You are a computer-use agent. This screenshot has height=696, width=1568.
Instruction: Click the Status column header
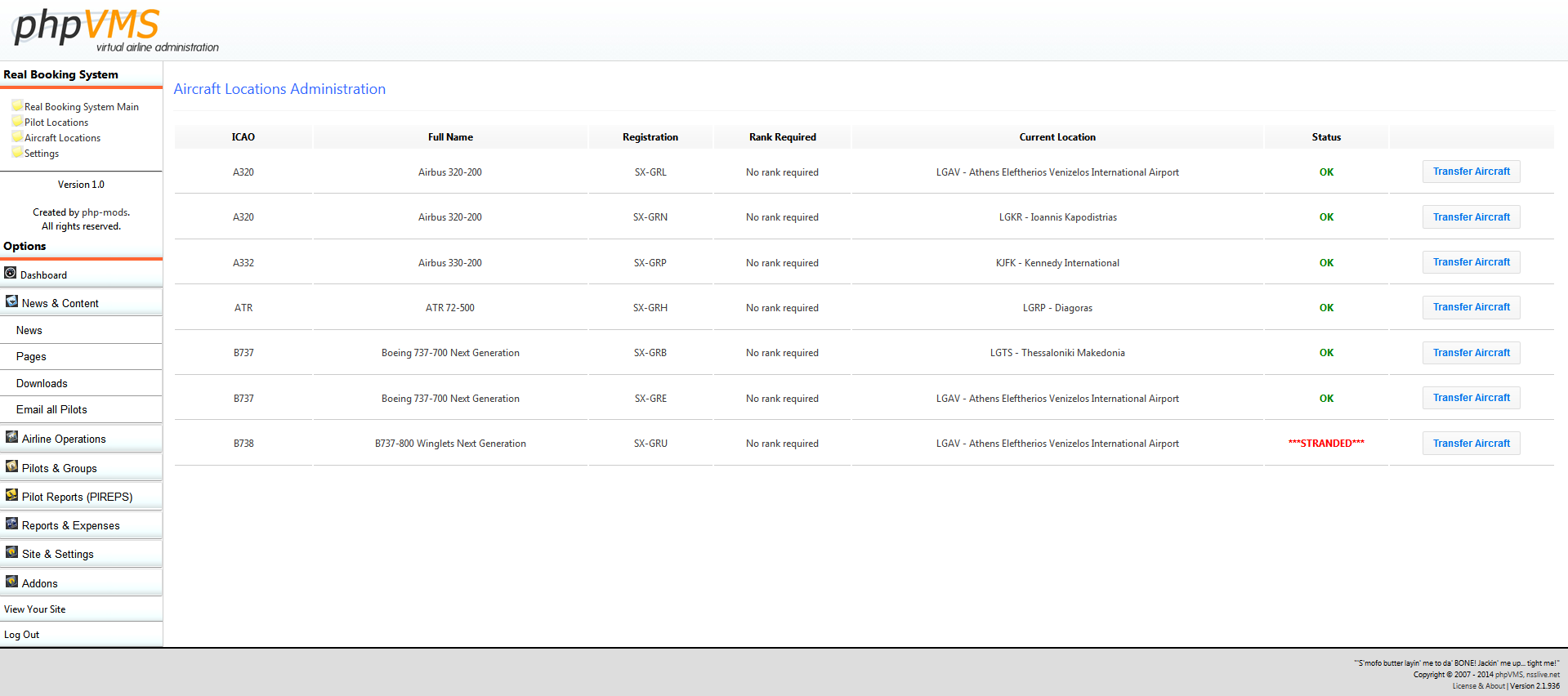pyautogui.click(x=1326, y=137)
